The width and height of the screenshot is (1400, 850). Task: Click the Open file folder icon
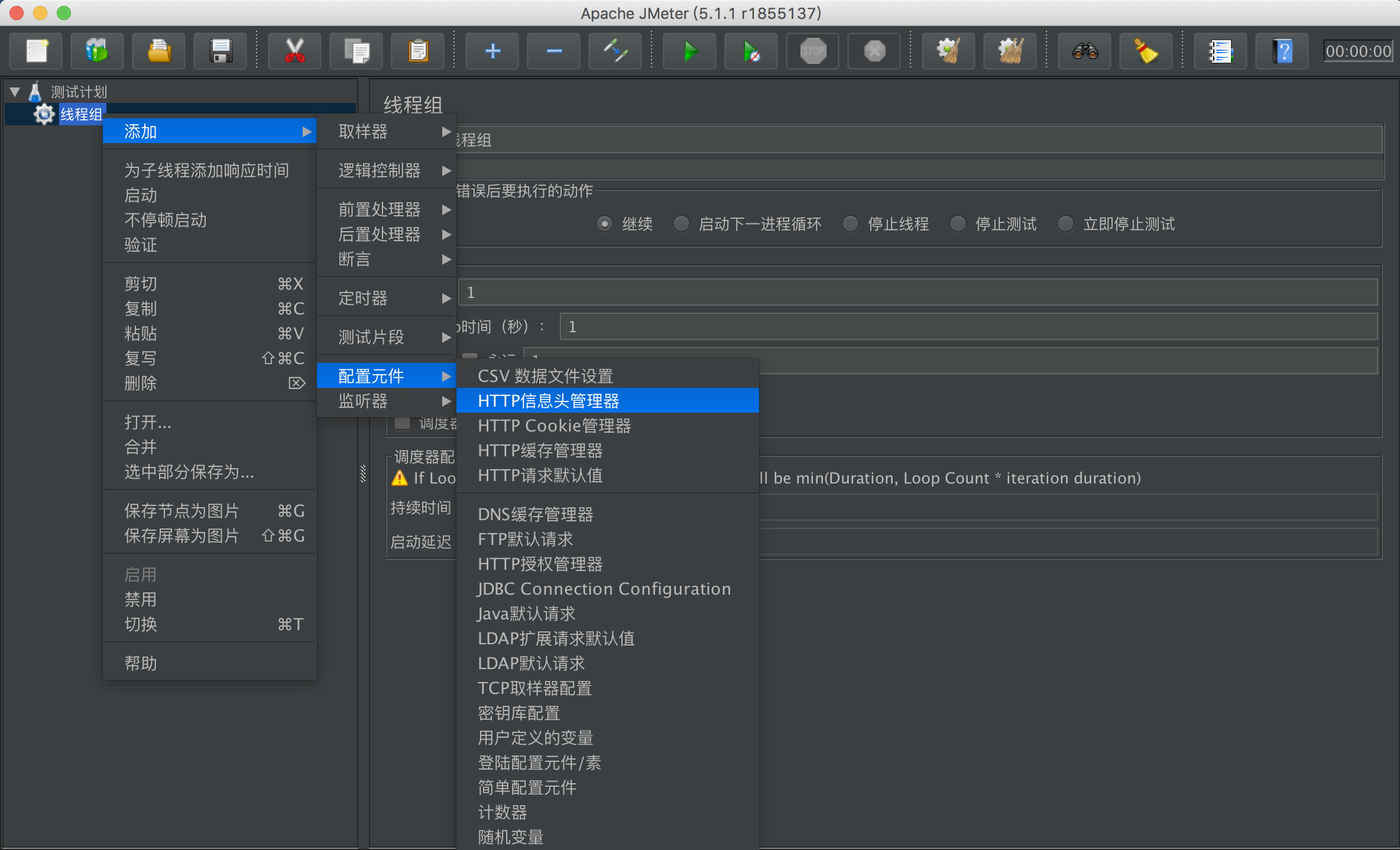click(159, 51)
